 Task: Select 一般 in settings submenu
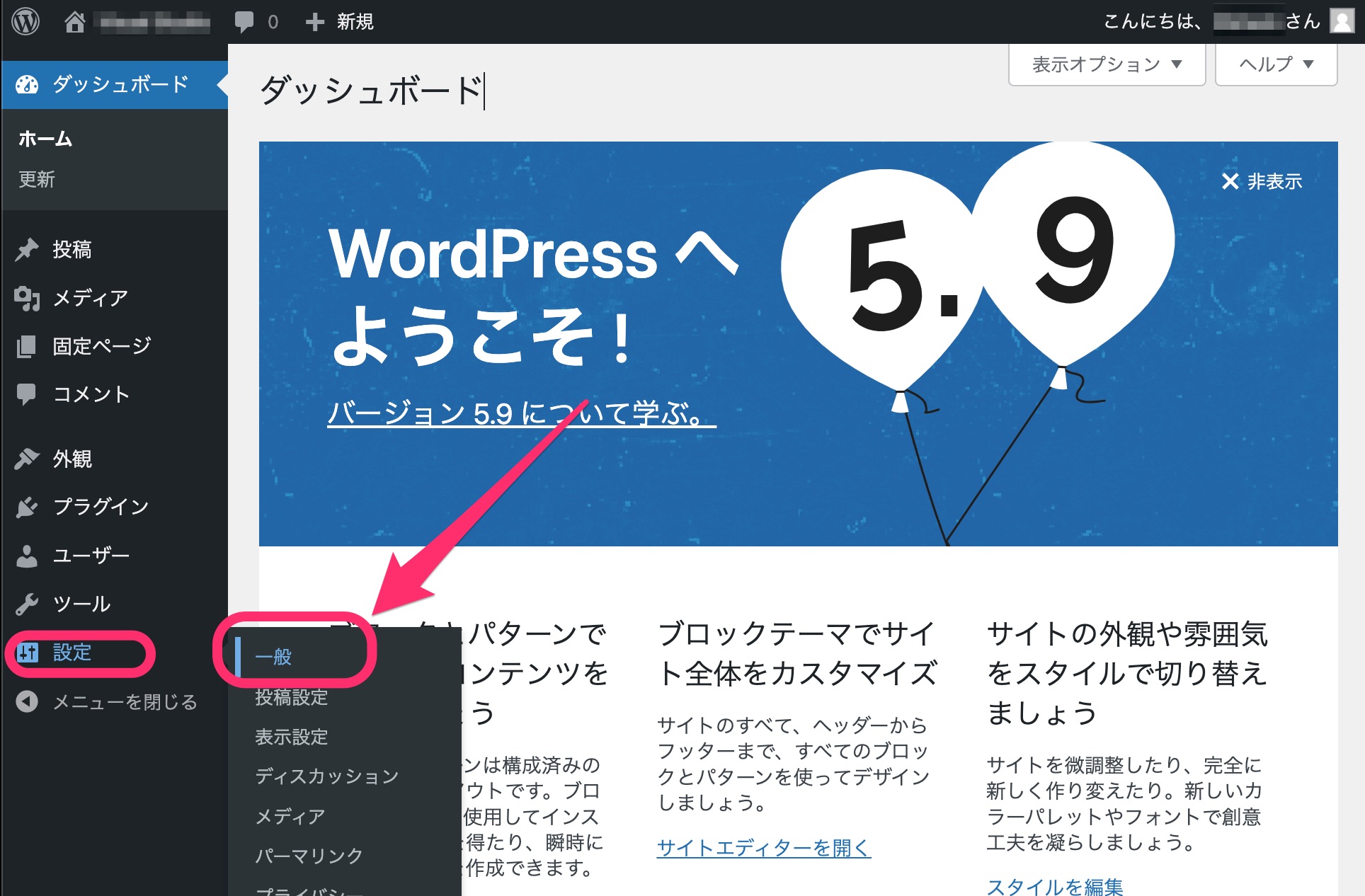[x=273, y=657]
